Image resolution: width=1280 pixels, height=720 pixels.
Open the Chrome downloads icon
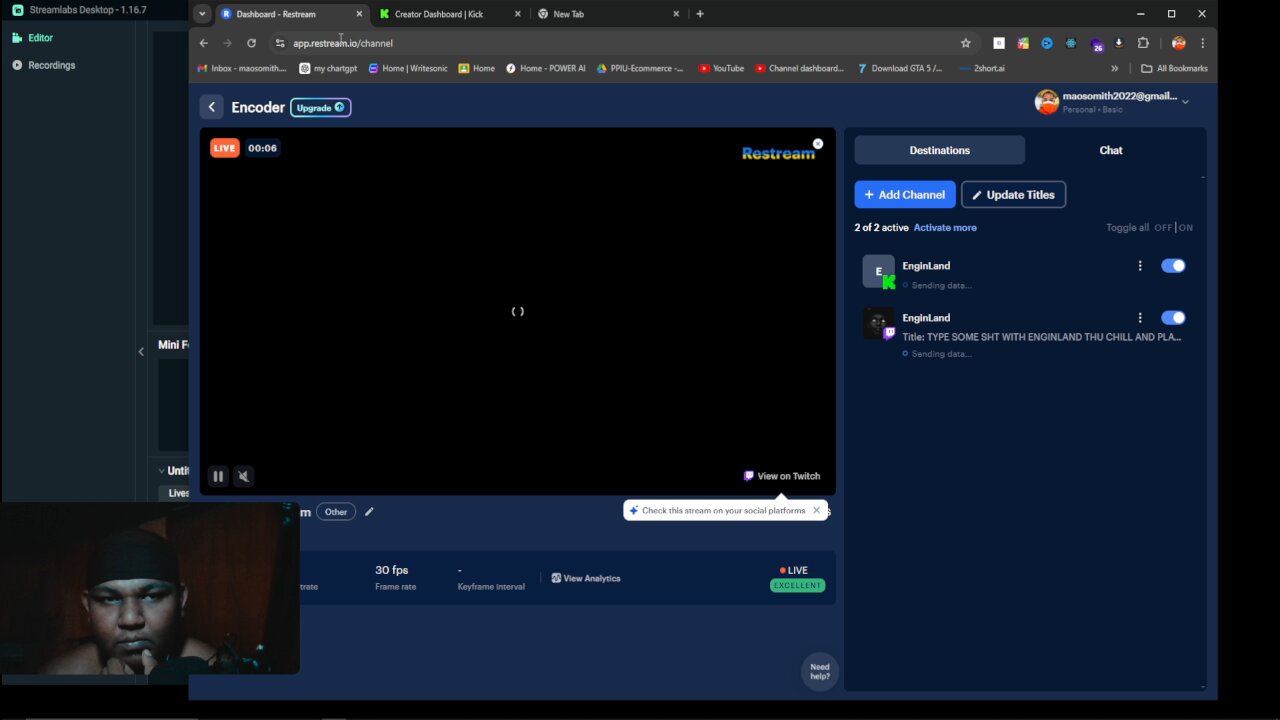[x=1119, y=43]
